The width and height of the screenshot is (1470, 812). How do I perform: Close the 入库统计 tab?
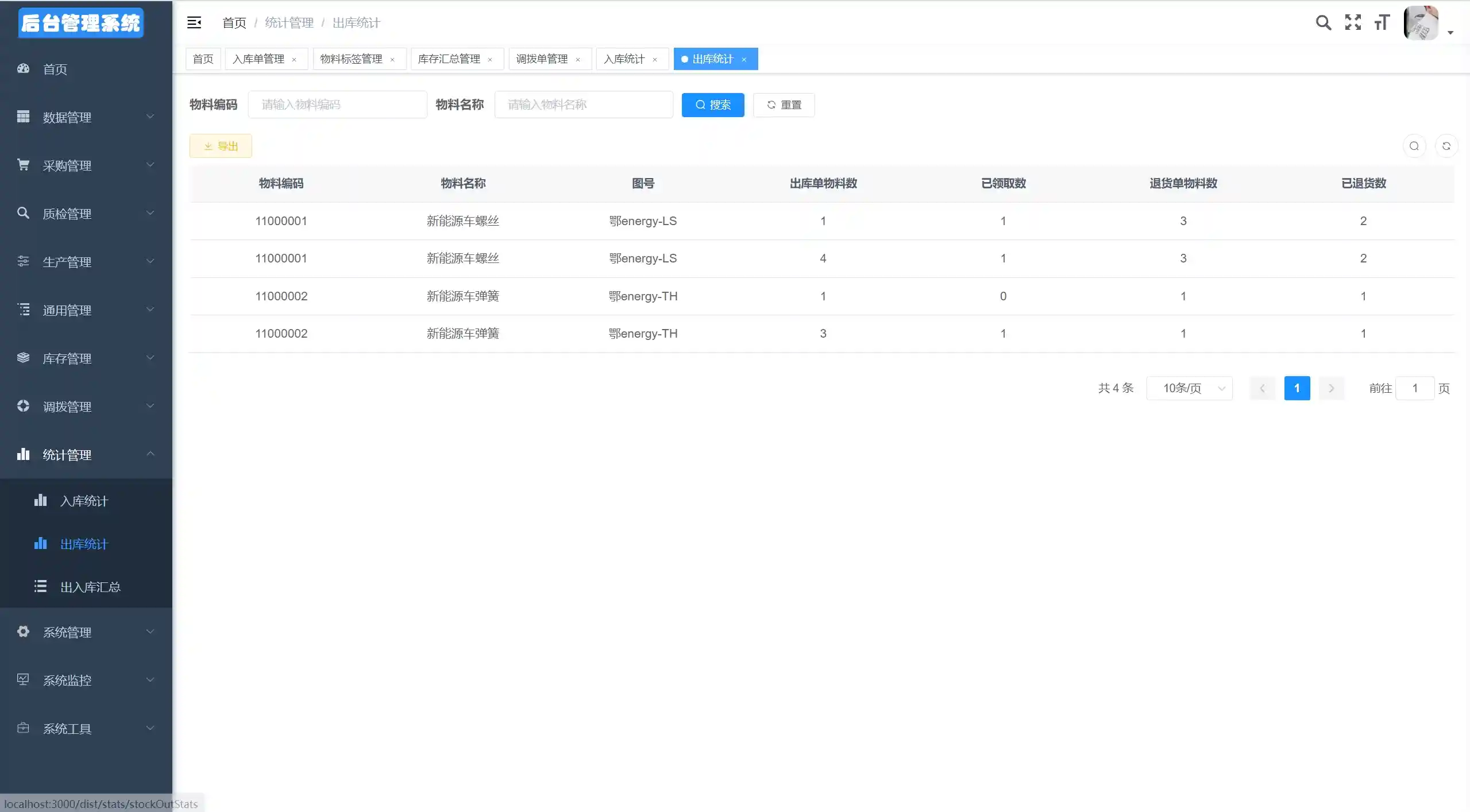click(655, 60)
